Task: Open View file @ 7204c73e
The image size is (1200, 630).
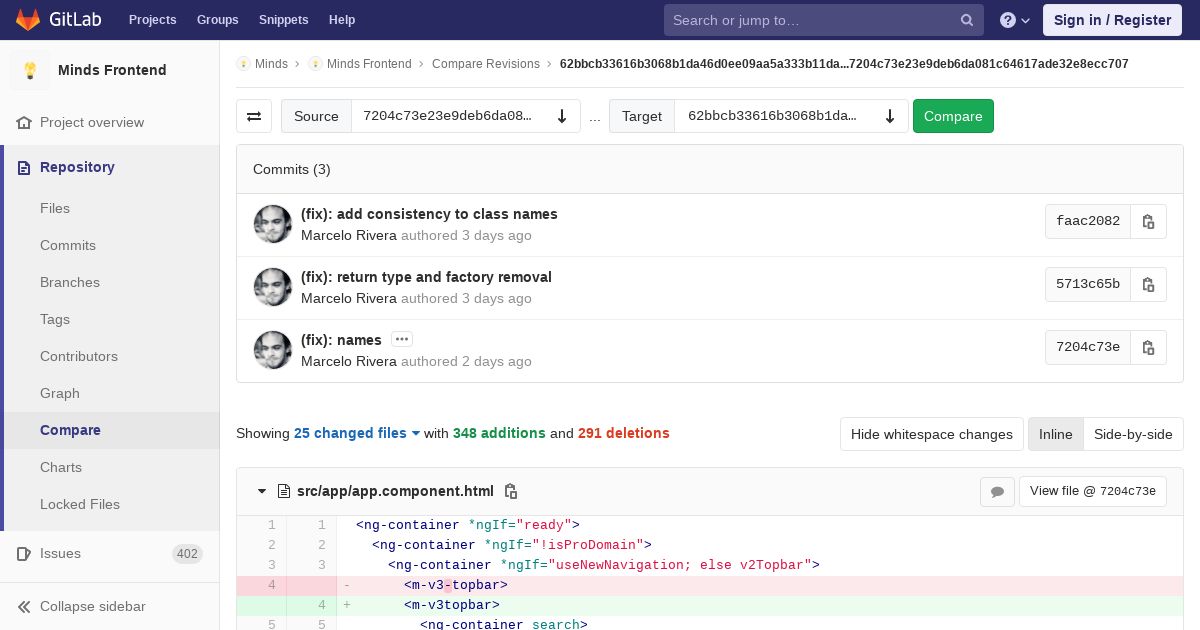Action: (1092, 491)
